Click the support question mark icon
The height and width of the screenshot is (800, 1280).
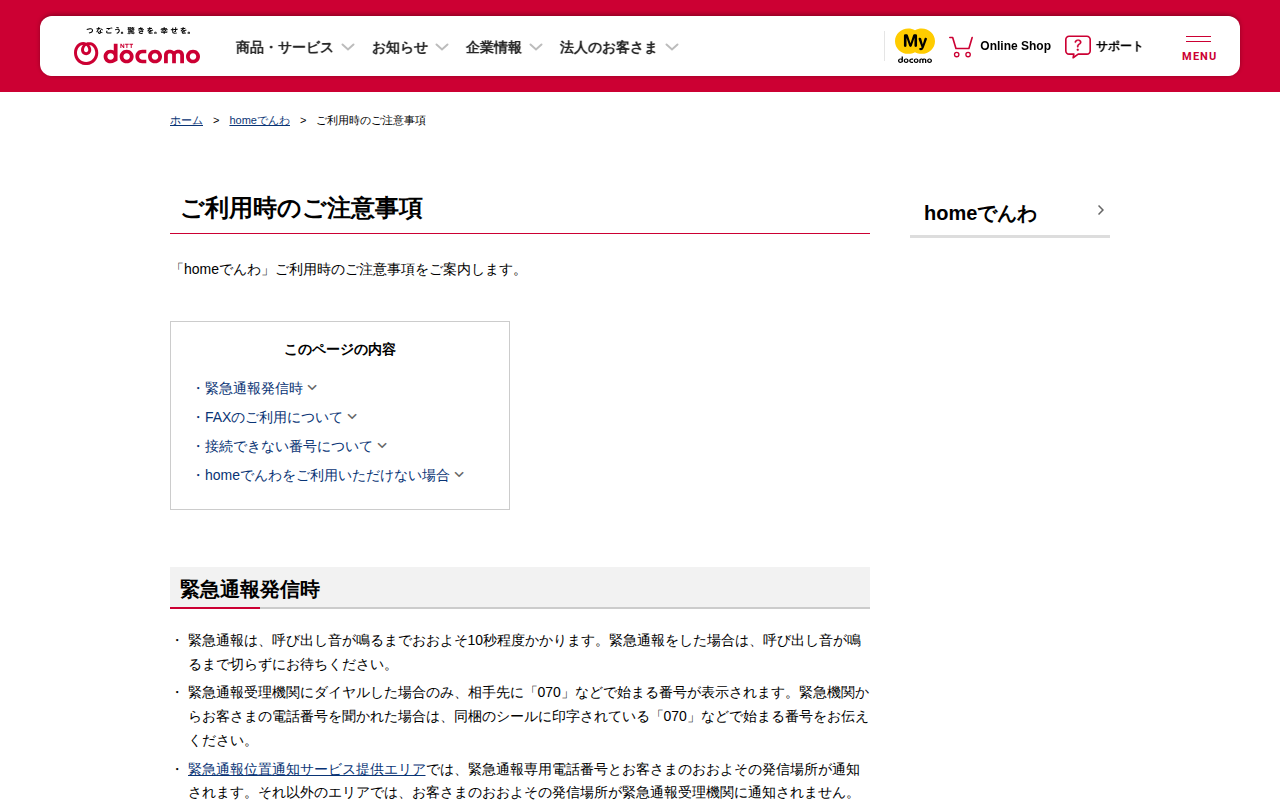(x=1077, y=46)
